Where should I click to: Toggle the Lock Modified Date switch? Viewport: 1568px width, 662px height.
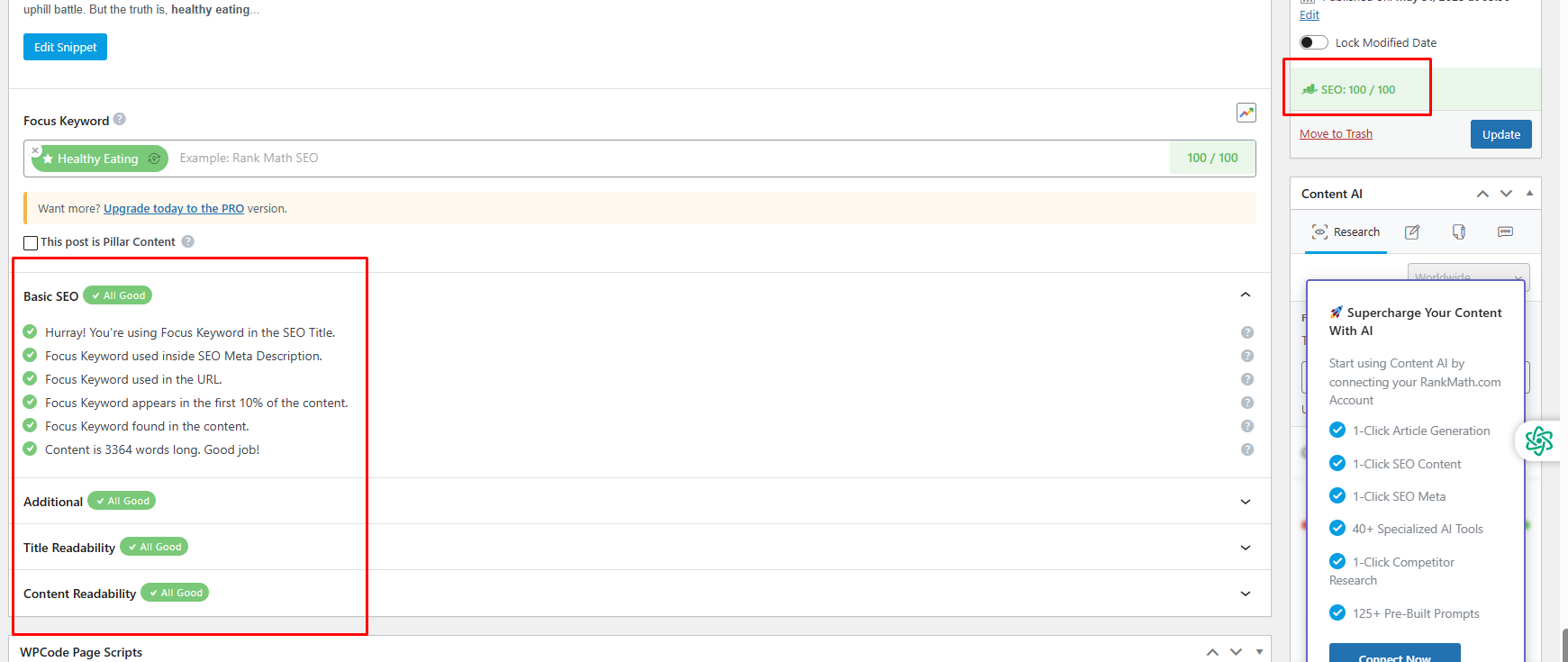[1313, 42]
